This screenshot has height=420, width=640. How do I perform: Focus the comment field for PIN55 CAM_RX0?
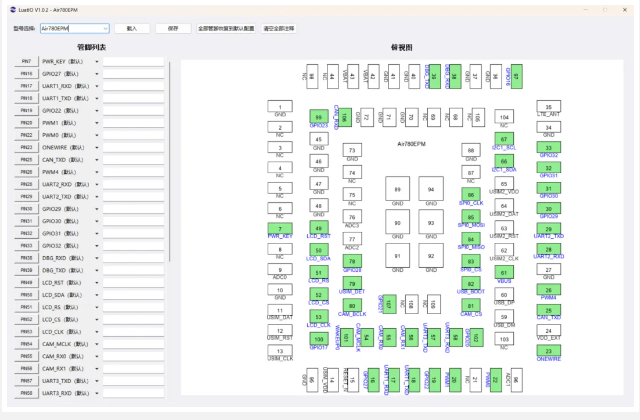[133, 356]
